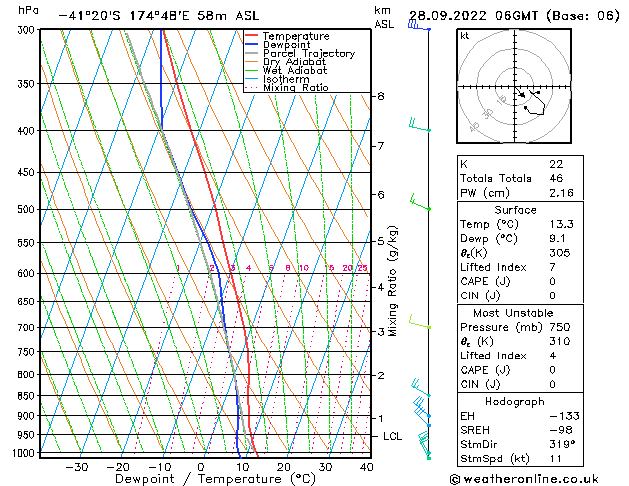The width and height of the screenshot is (629, 486).
Task: Click the vertical 'Mixing Ratio (g/kg)' label
Action: coord(393,281)
